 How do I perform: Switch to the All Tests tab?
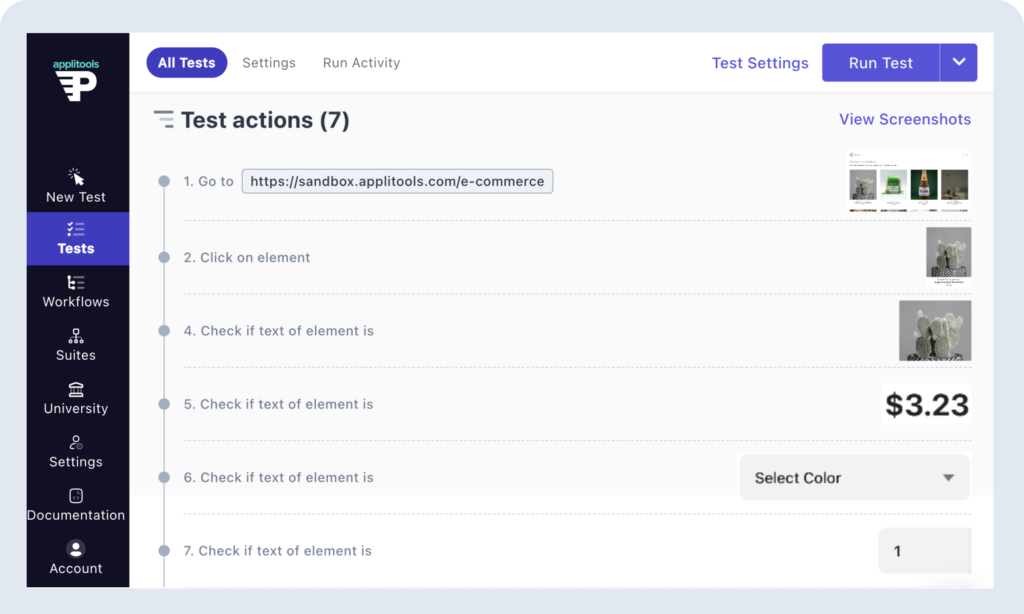[186, 63]
